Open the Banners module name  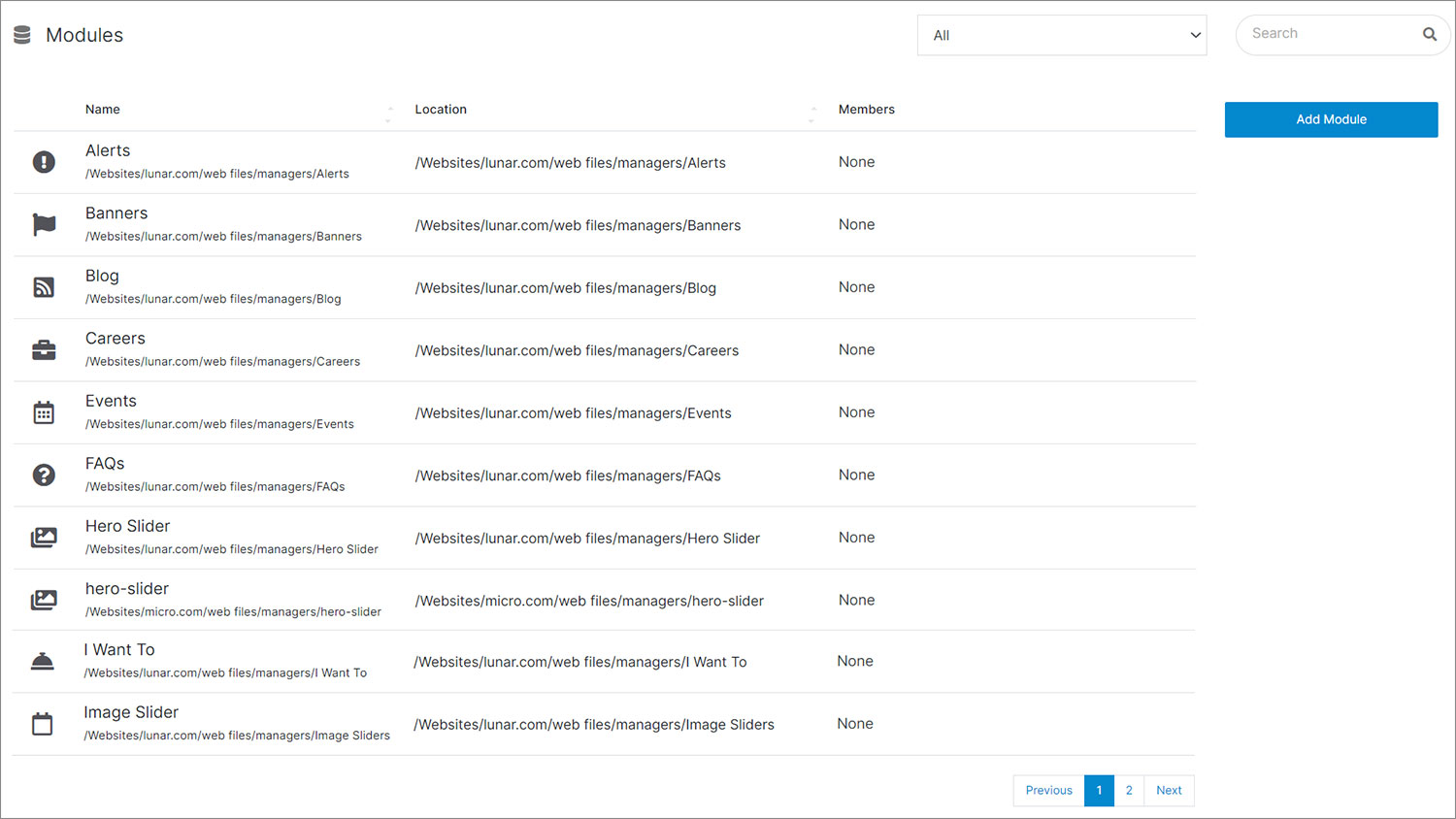click(x=116, y=213)
